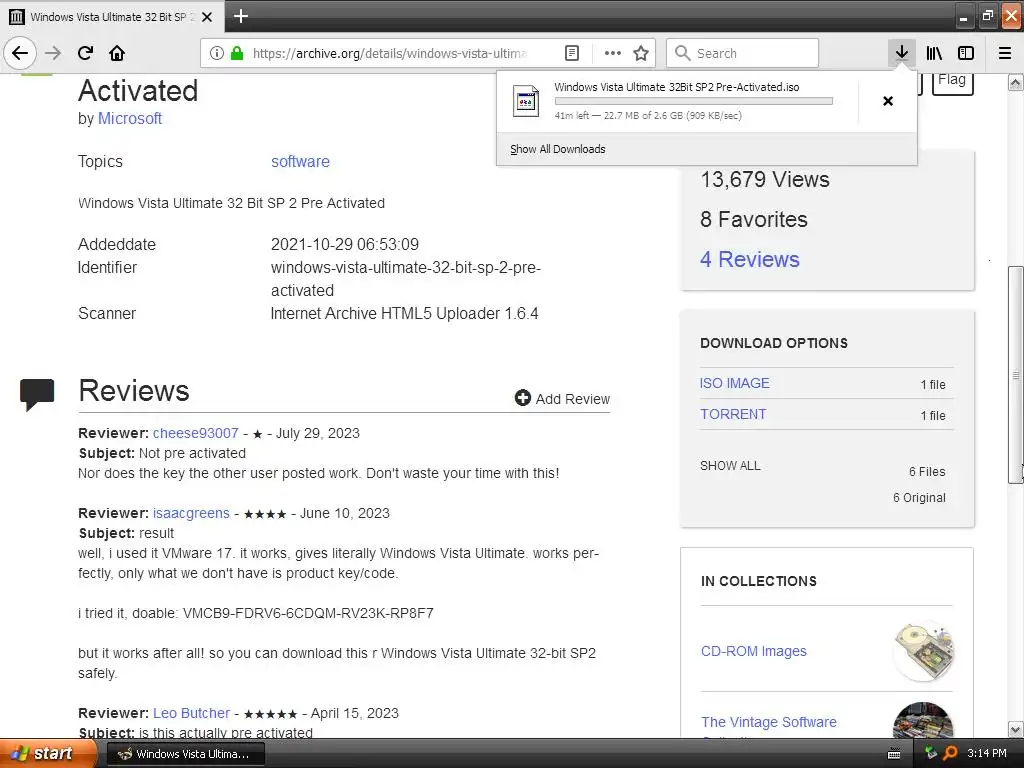Click the product key VMCB9-FDRV6-6CDQM-RV23K-RP8F7 text
This screenshot has height=768, width=1024.
point(308,613)
